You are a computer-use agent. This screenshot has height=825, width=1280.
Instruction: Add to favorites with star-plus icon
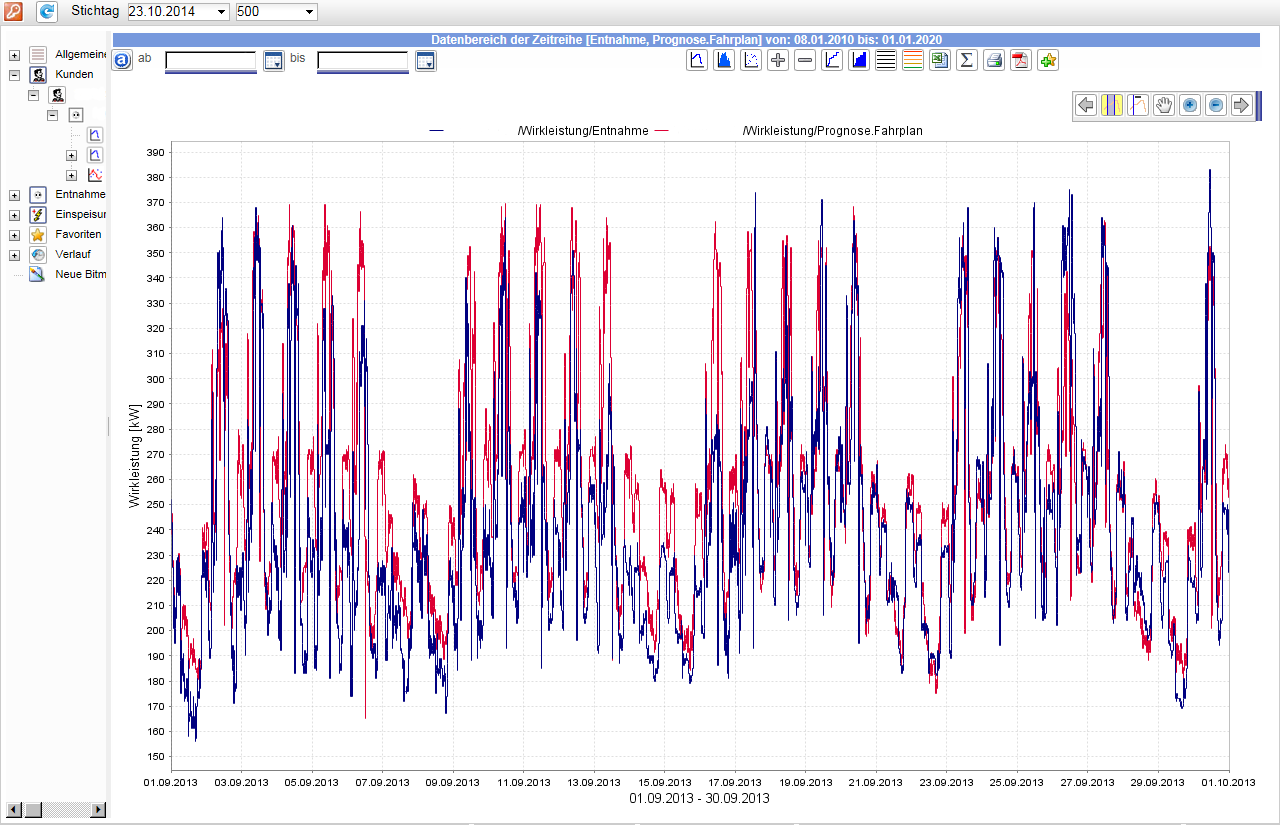[x=1047, y=60]
